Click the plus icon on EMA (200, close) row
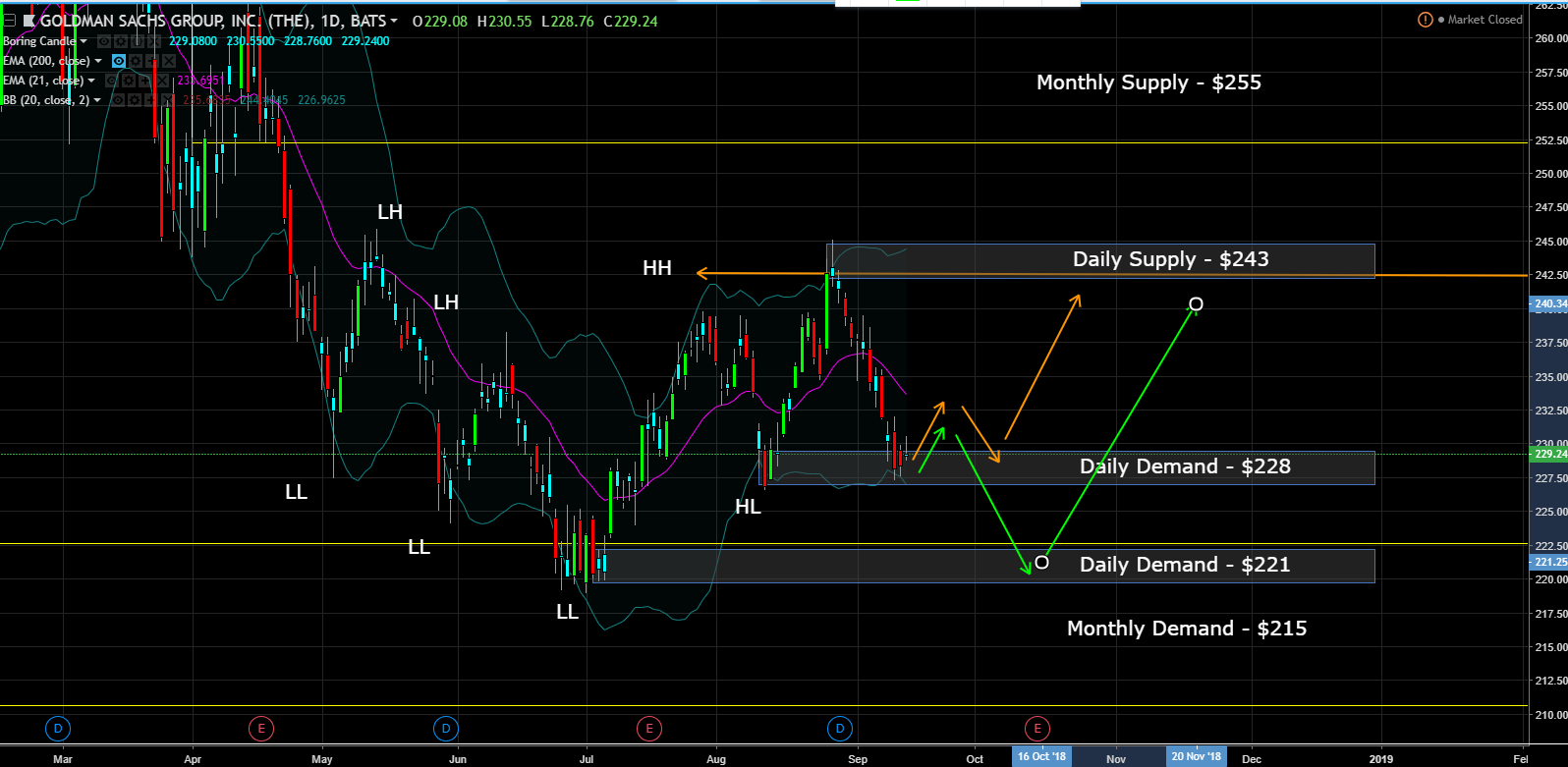The height and width of the screenshot is (767, 1568). tap(152, 61)
